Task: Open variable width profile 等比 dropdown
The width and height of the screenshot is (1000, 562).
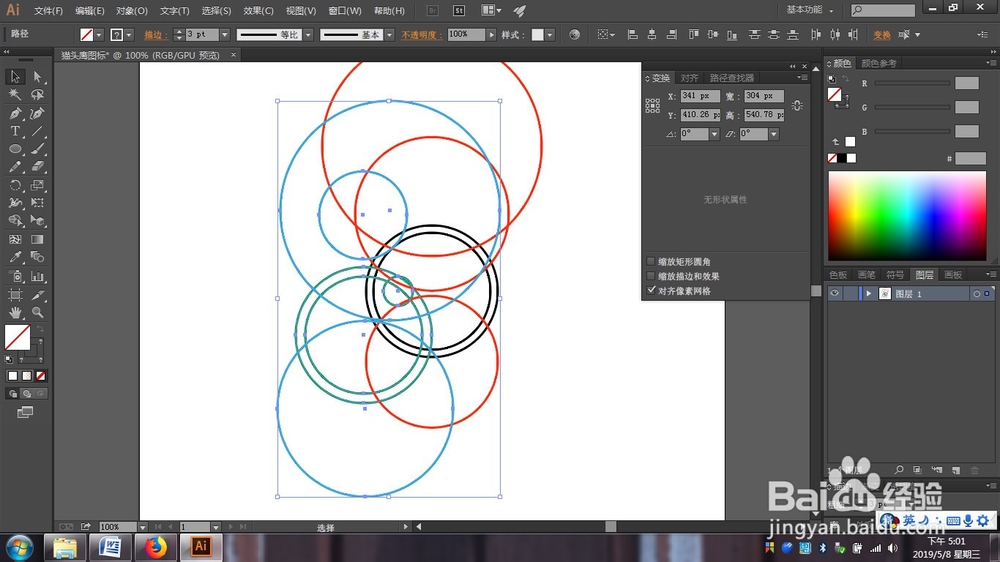Action: [x=309, y=34]
